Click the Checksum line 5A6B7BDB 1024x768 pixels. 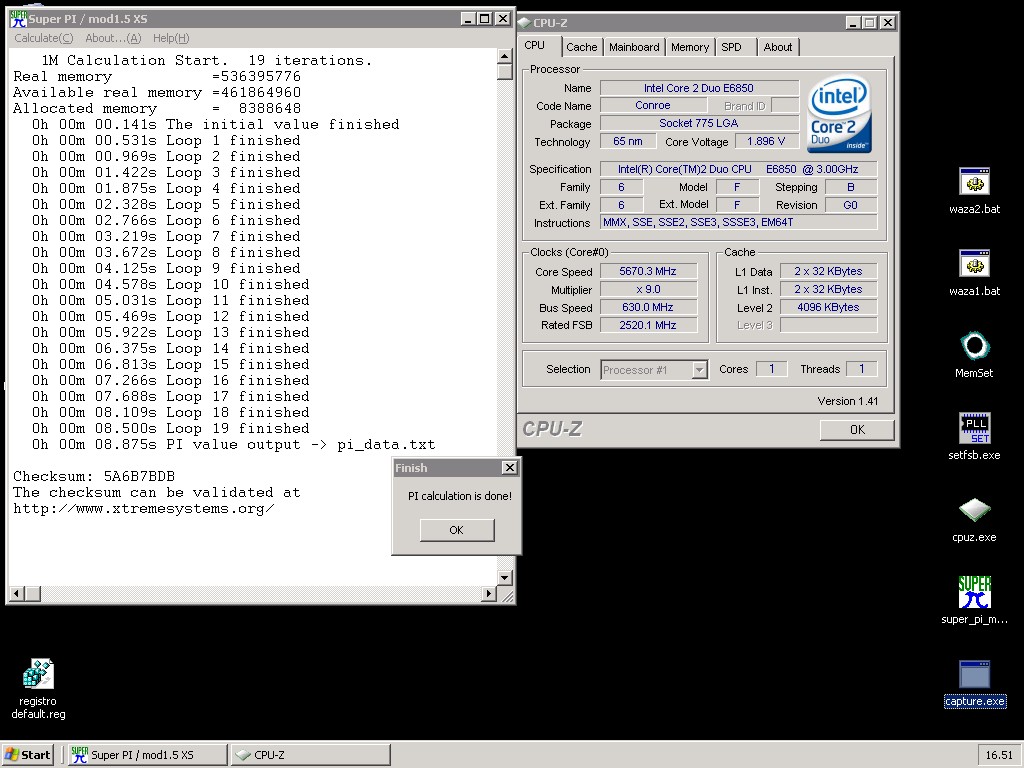94,476
